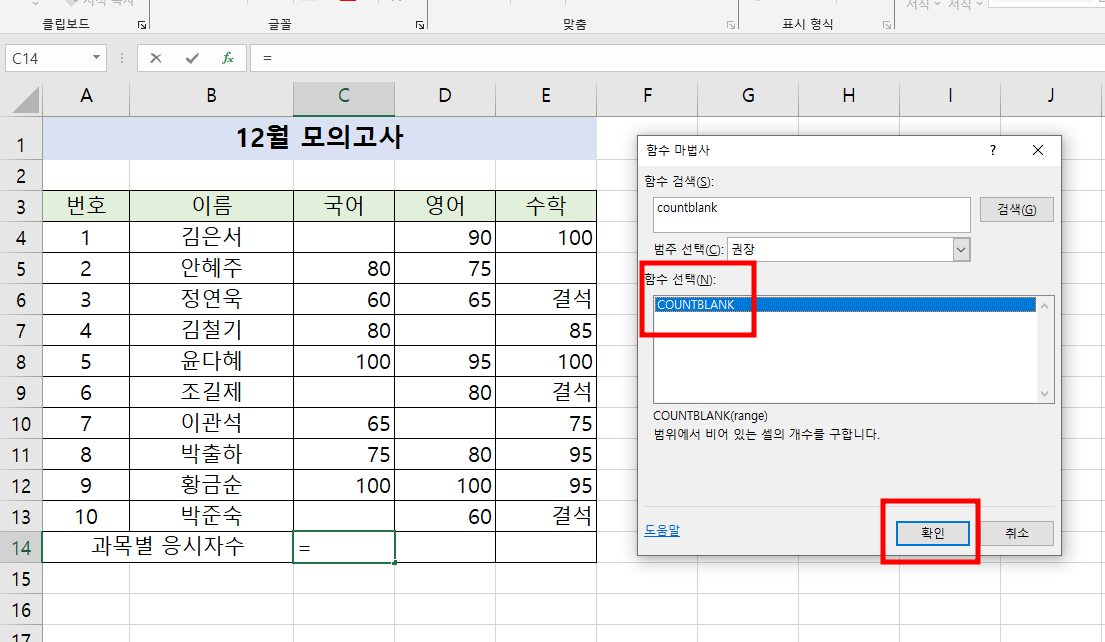Click the 국어 score 65 of 이관석
1105x642 pixels.
[344, 424]
